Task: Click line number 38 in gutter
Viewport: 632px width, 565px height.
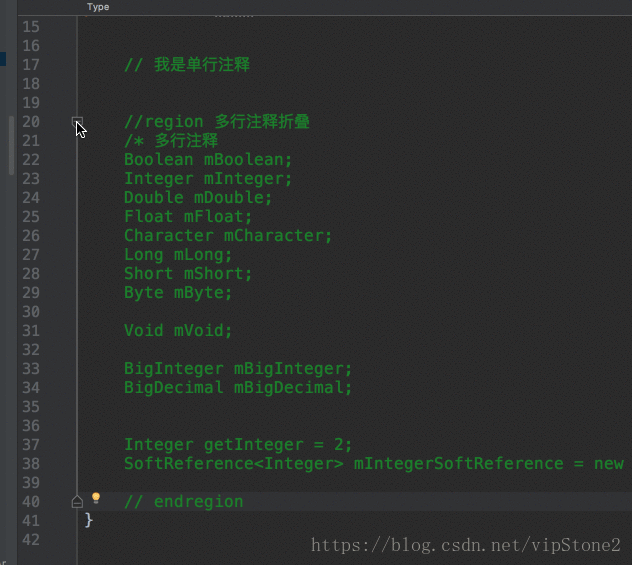Action: (31, 464)
